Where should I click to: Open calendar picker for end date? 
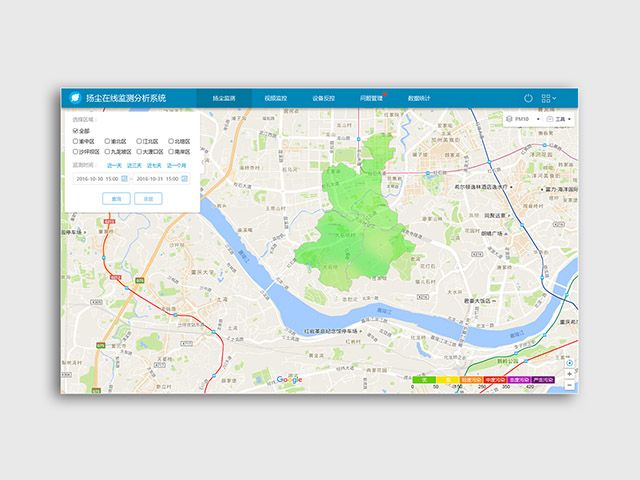(184, 178)
